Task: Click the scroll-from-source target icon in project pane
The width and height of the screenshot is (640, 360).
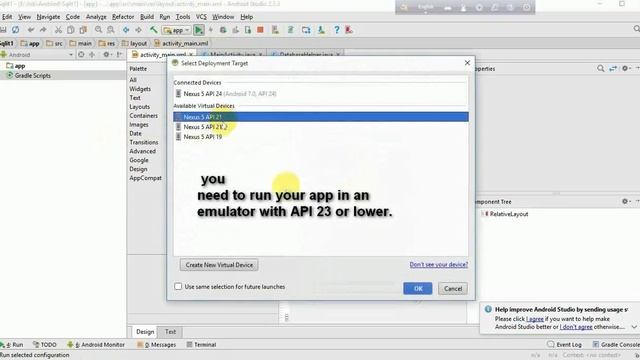Action: coord(81,54)
